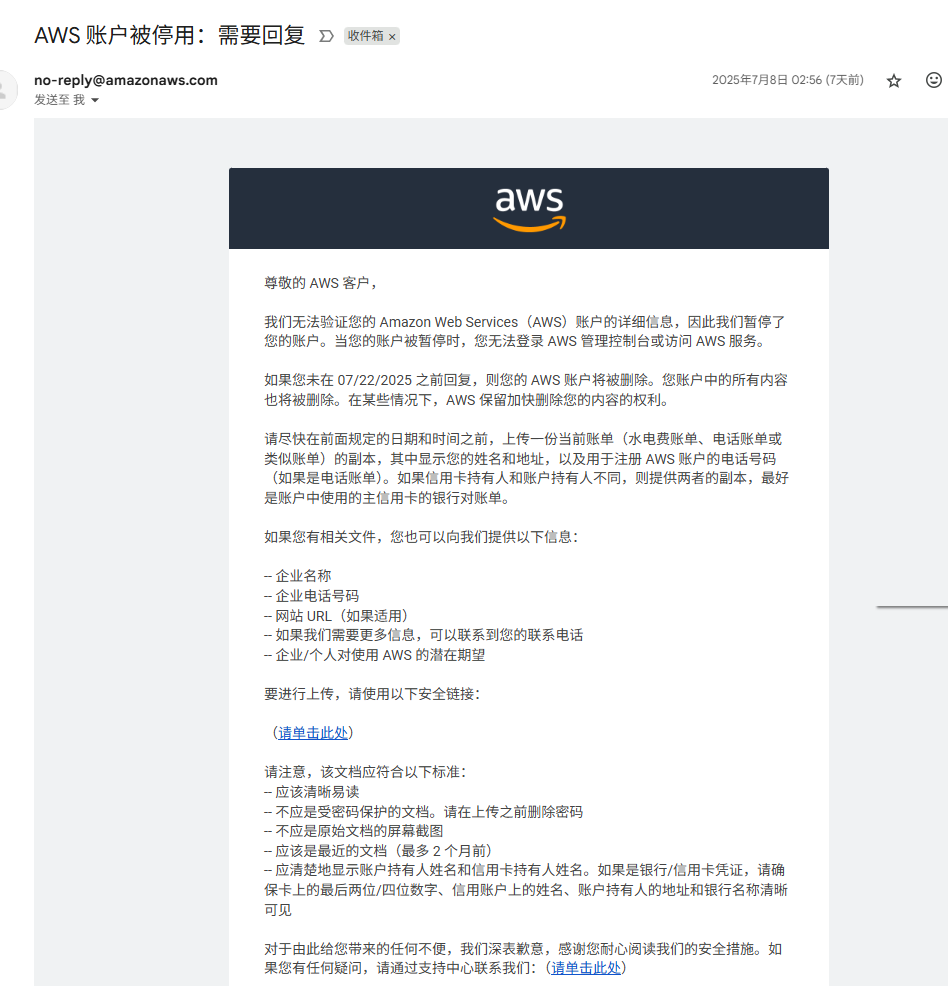Open the sender's profile avatar
Screen dimensions: 948x986
pyautogui.click(x=5, y=90)
